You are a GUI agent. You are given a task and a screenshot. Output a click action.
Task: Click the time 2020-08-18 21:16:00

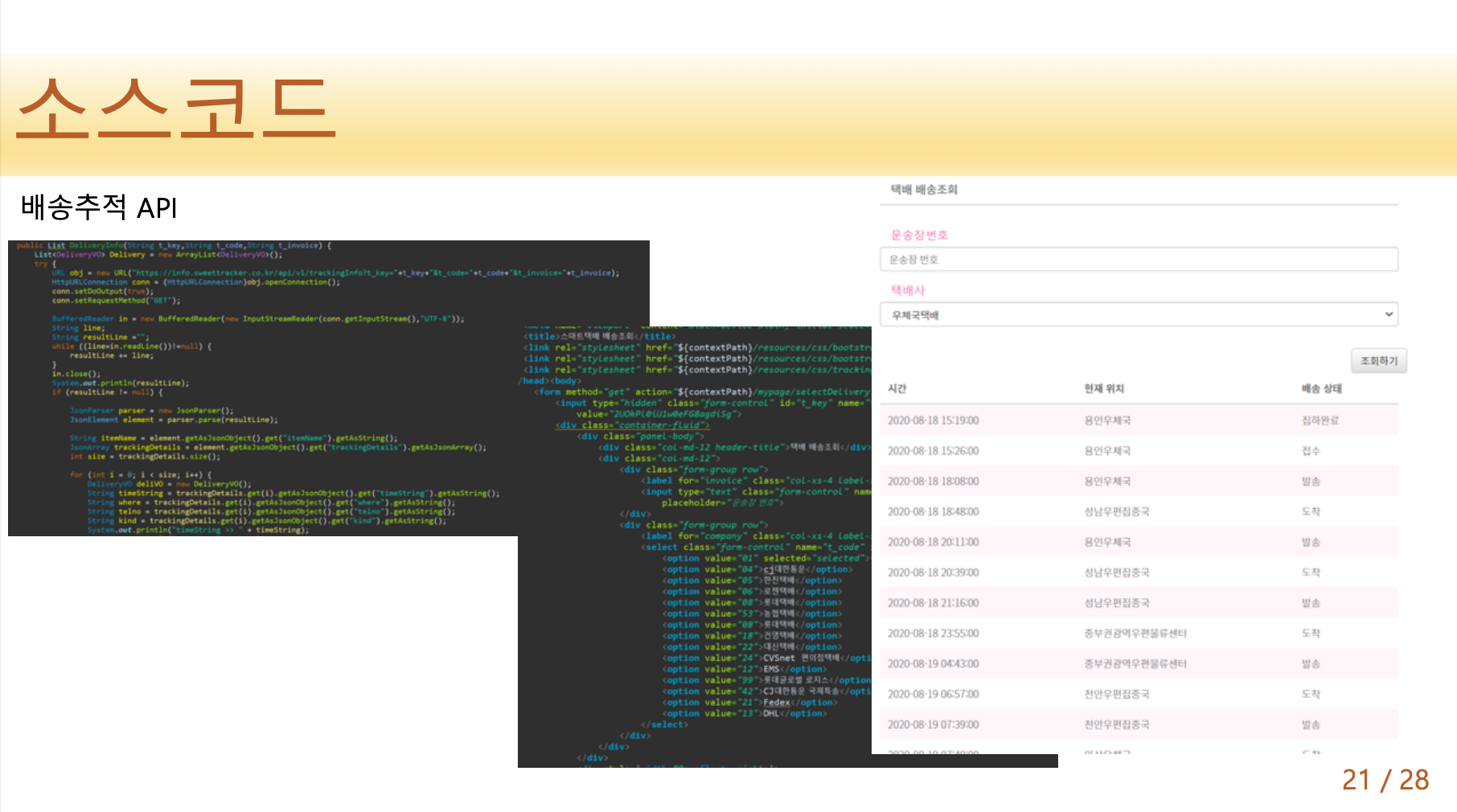[x=933, y=603]
